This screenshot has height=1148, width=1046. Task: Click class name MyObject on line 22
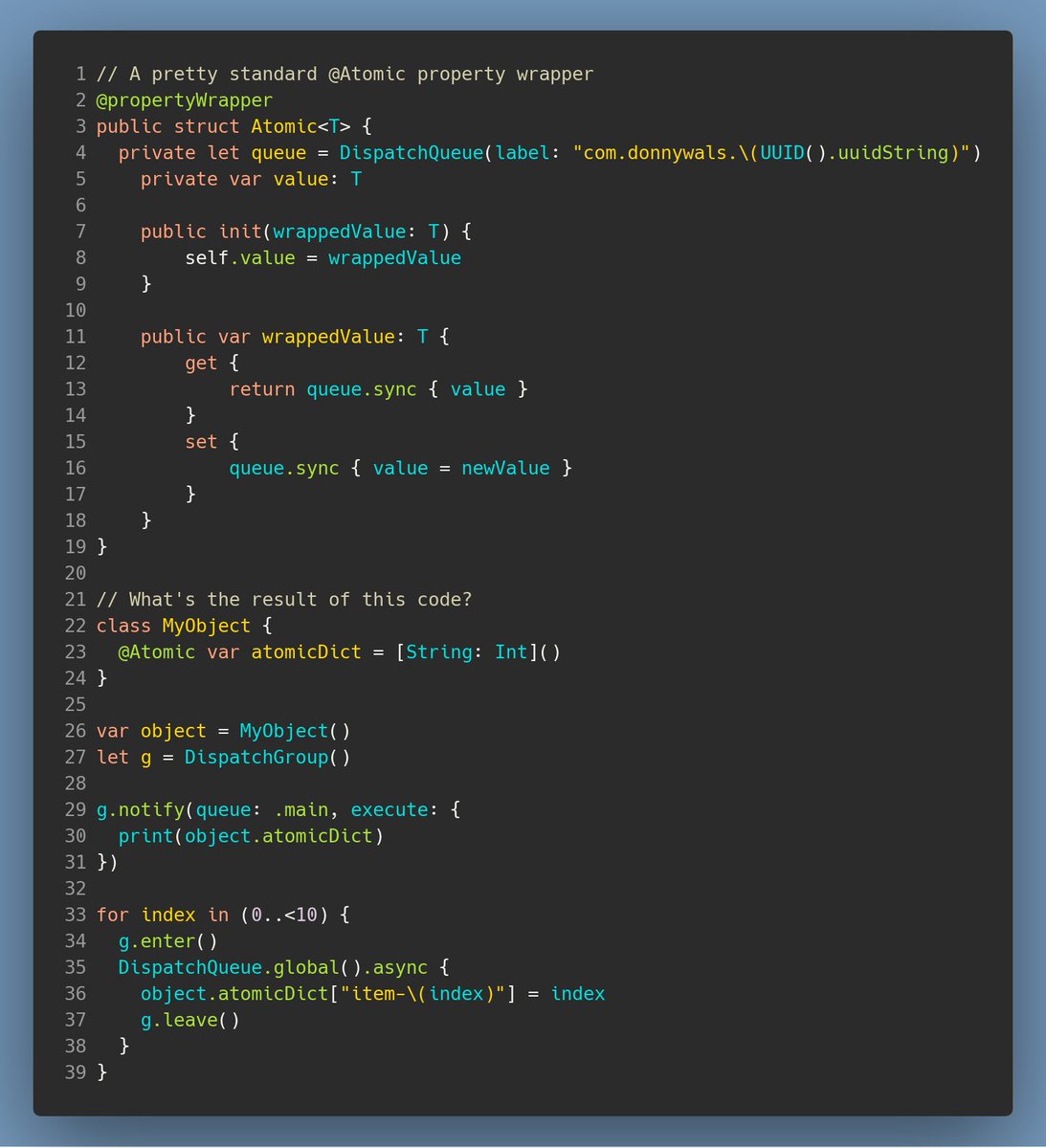tap(207, 627)
